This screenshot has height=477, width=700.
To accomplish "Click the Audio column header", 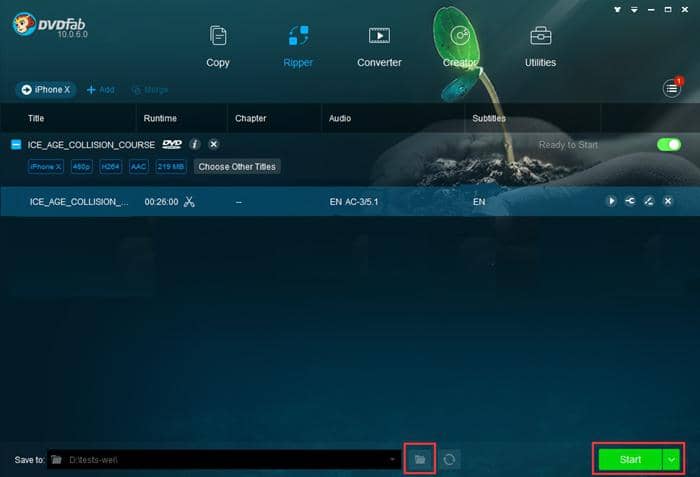I will pos(340,118).
